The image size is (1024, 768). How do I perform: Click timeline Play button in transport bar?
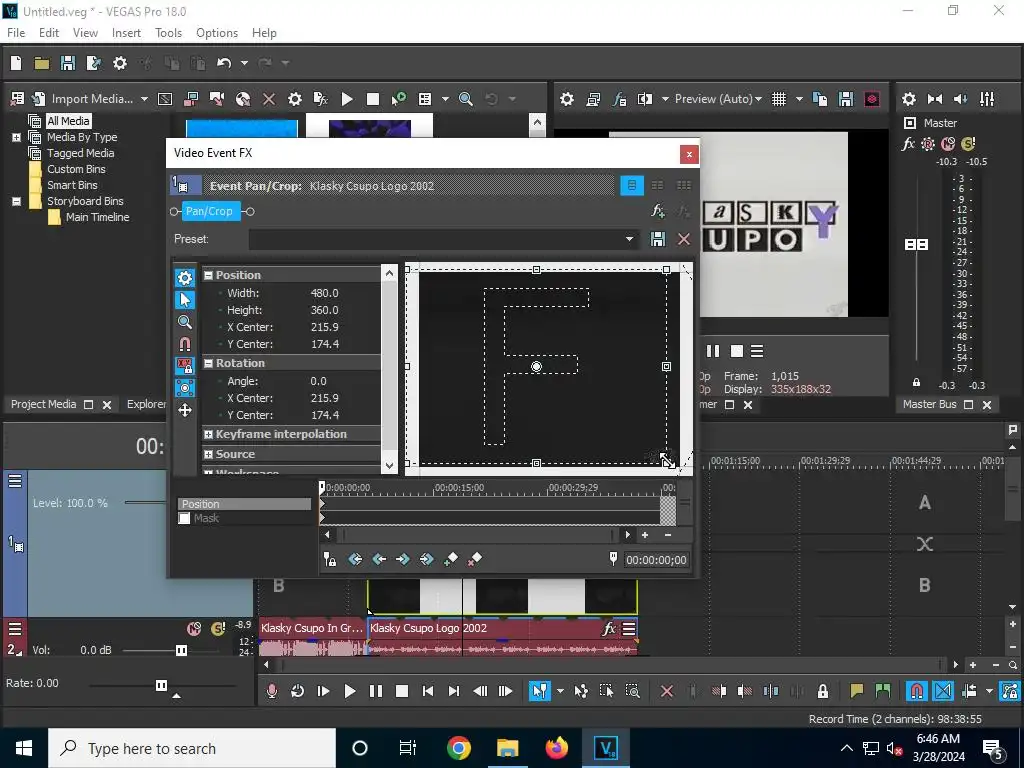[349, 691]
